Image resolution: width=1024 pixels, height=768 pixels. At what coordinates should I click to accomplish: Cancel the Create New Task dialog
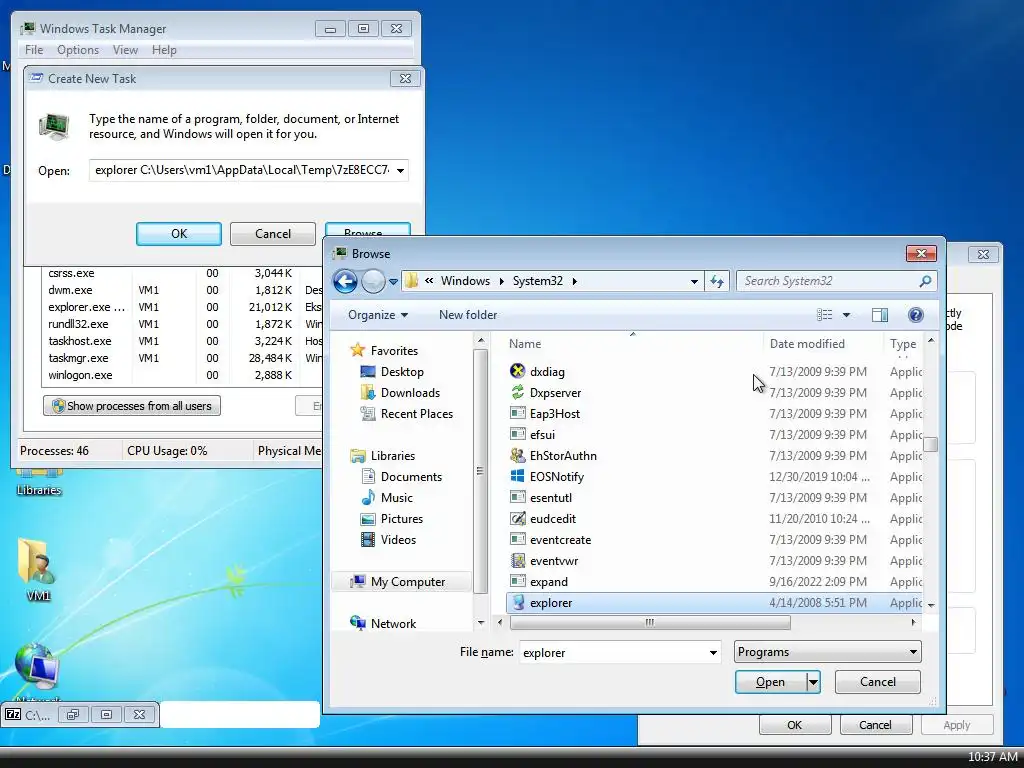pyautogui.click(x=273, y=234)
